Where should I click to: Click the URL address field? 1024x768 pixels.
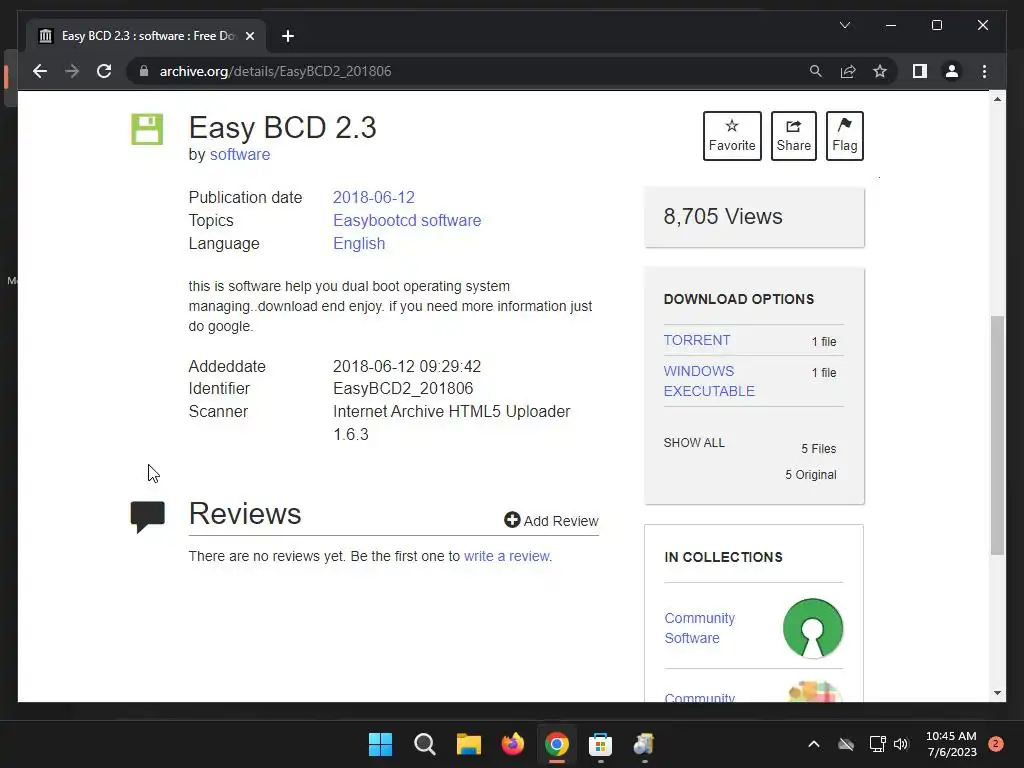[x=470, y=71]
